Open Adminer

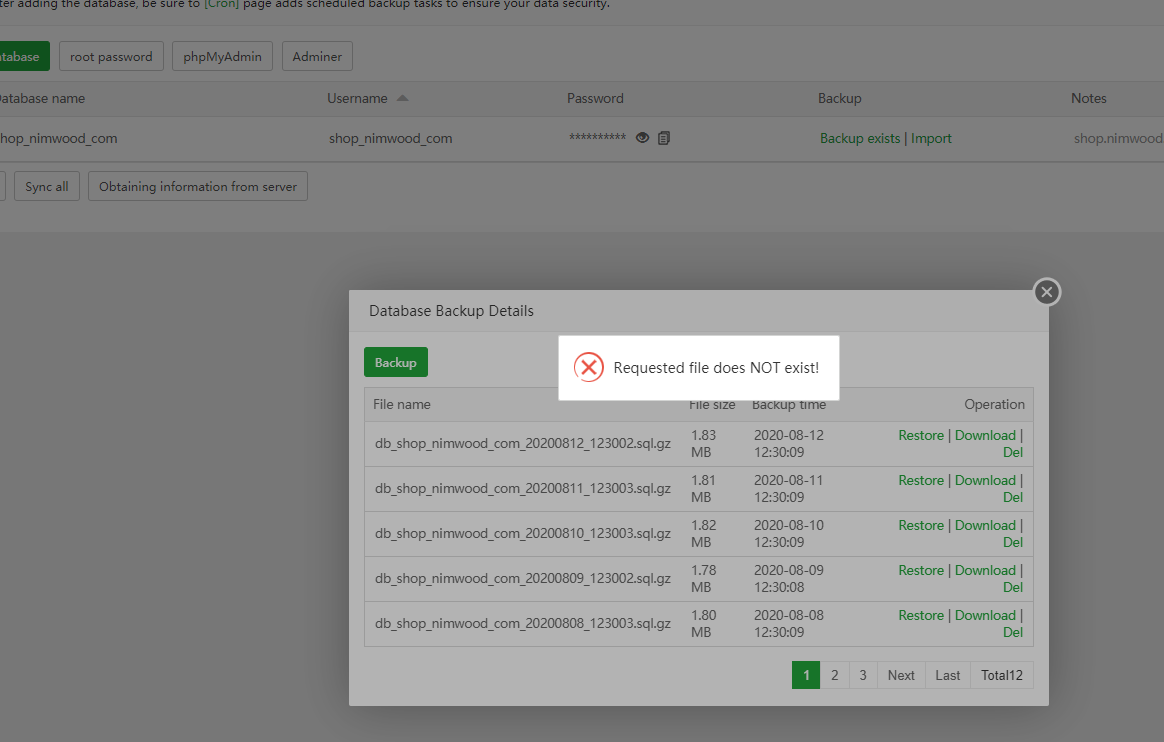pos(317,56)
